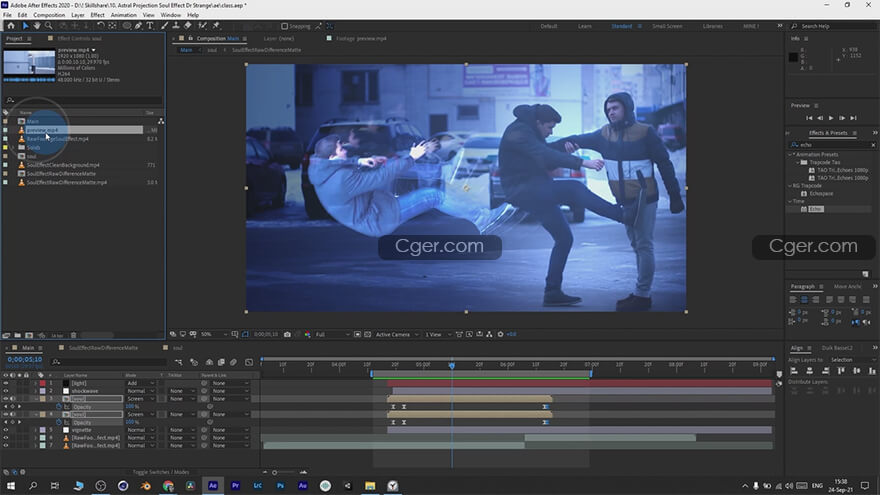Image resolution: width=880 pixels, height=495 pixels.
Task: Select the Zoom magnifier tool
Action: coord(49,26)
